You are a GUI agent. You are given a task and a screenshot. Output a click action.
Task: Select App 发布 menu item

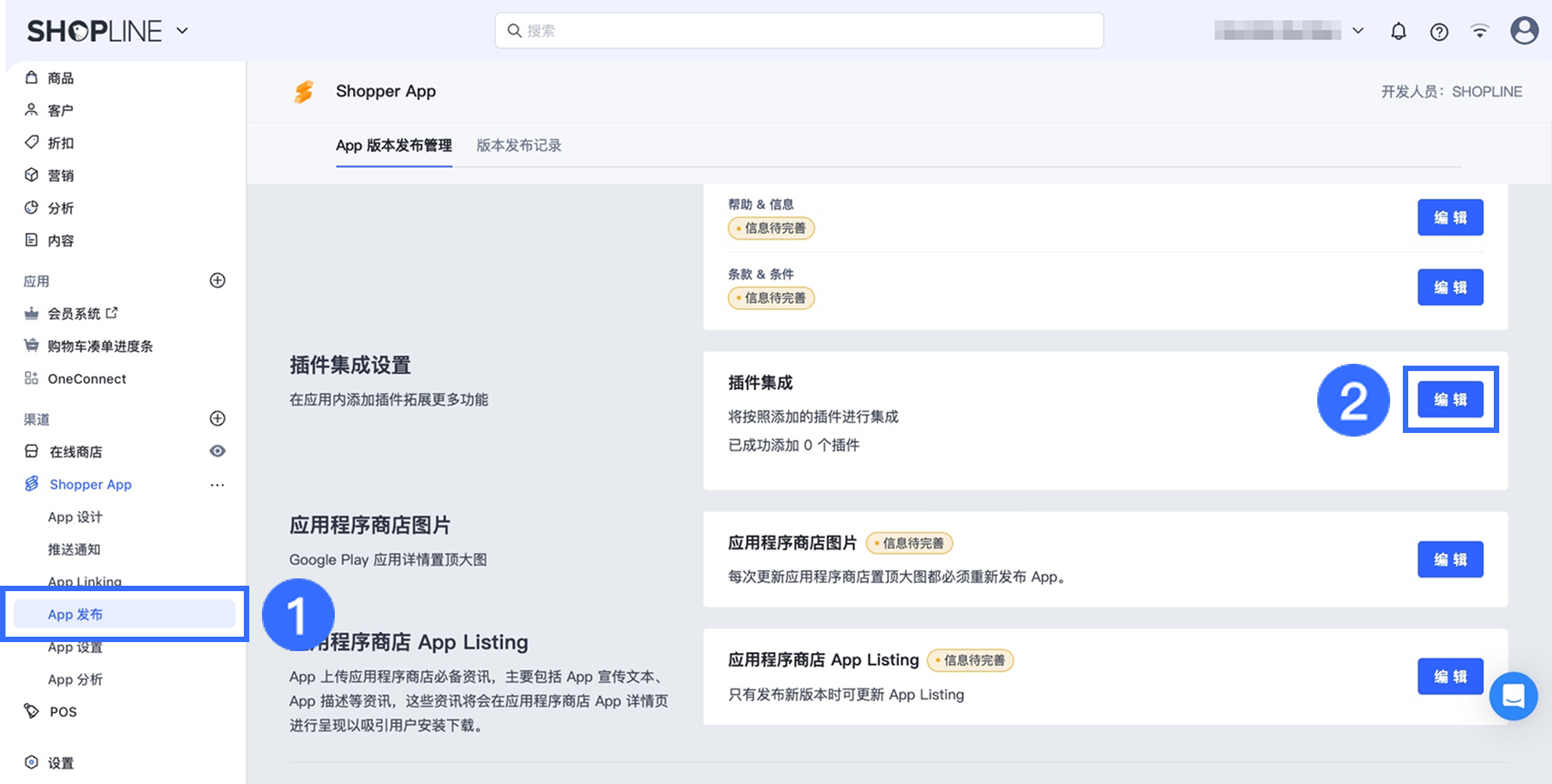pyautogui.click(x=123, y=614)
